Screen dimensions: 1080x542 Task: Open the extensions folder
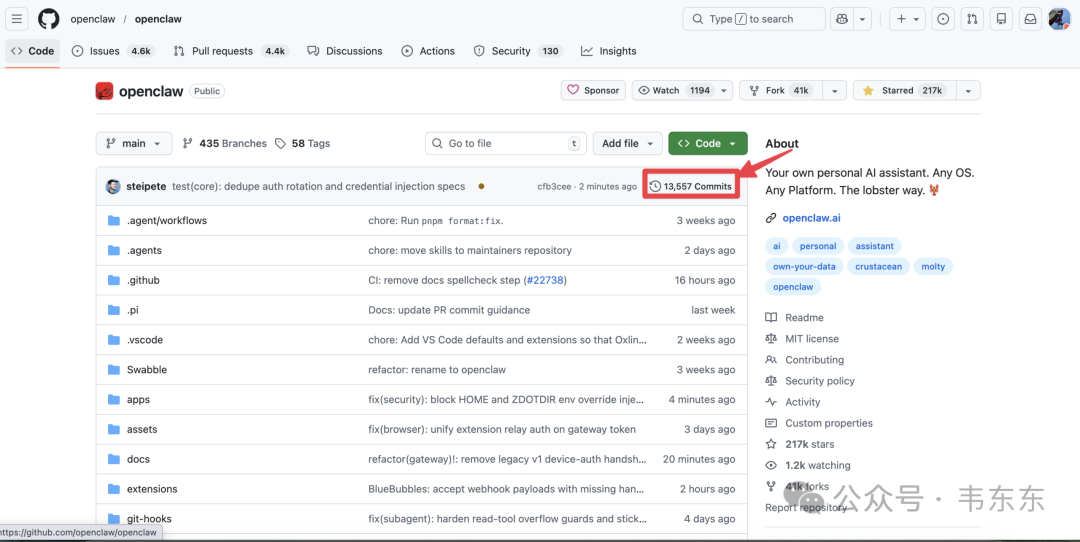pyautogui.click(x=152, y=489)
